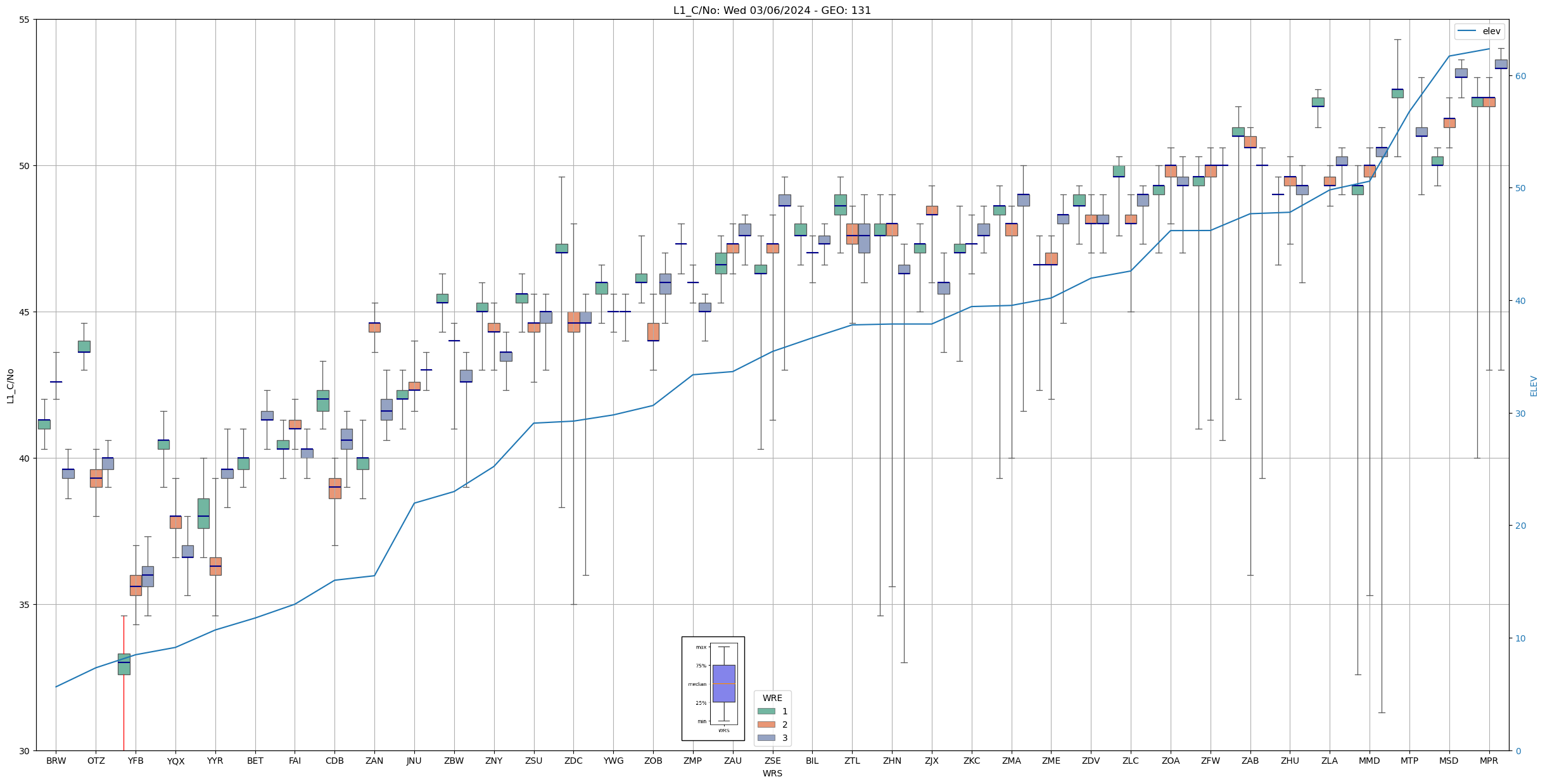Select the ZHN station tick label

click(x=892, y=761)
